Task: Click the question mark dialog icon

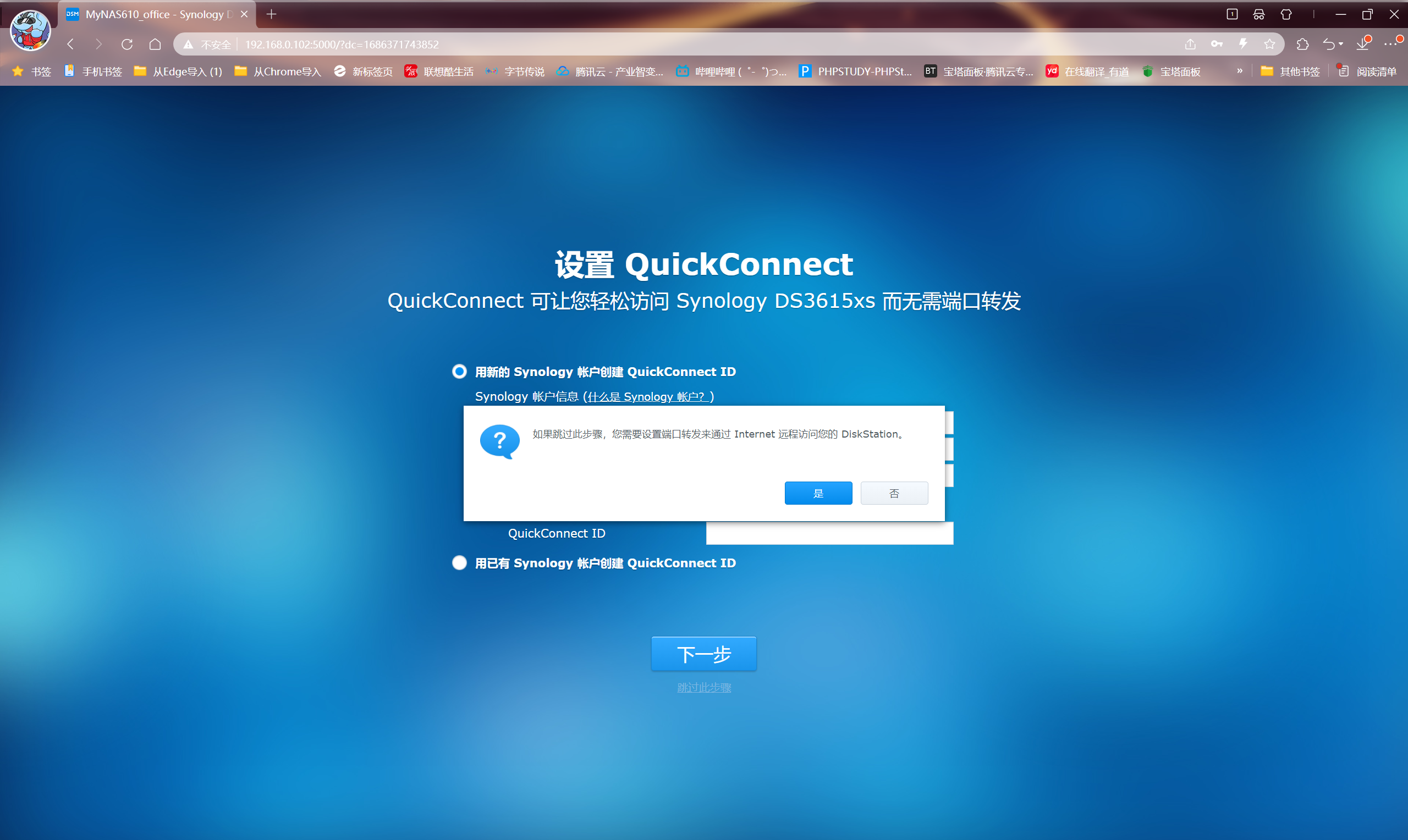Action: click(499, 441)
